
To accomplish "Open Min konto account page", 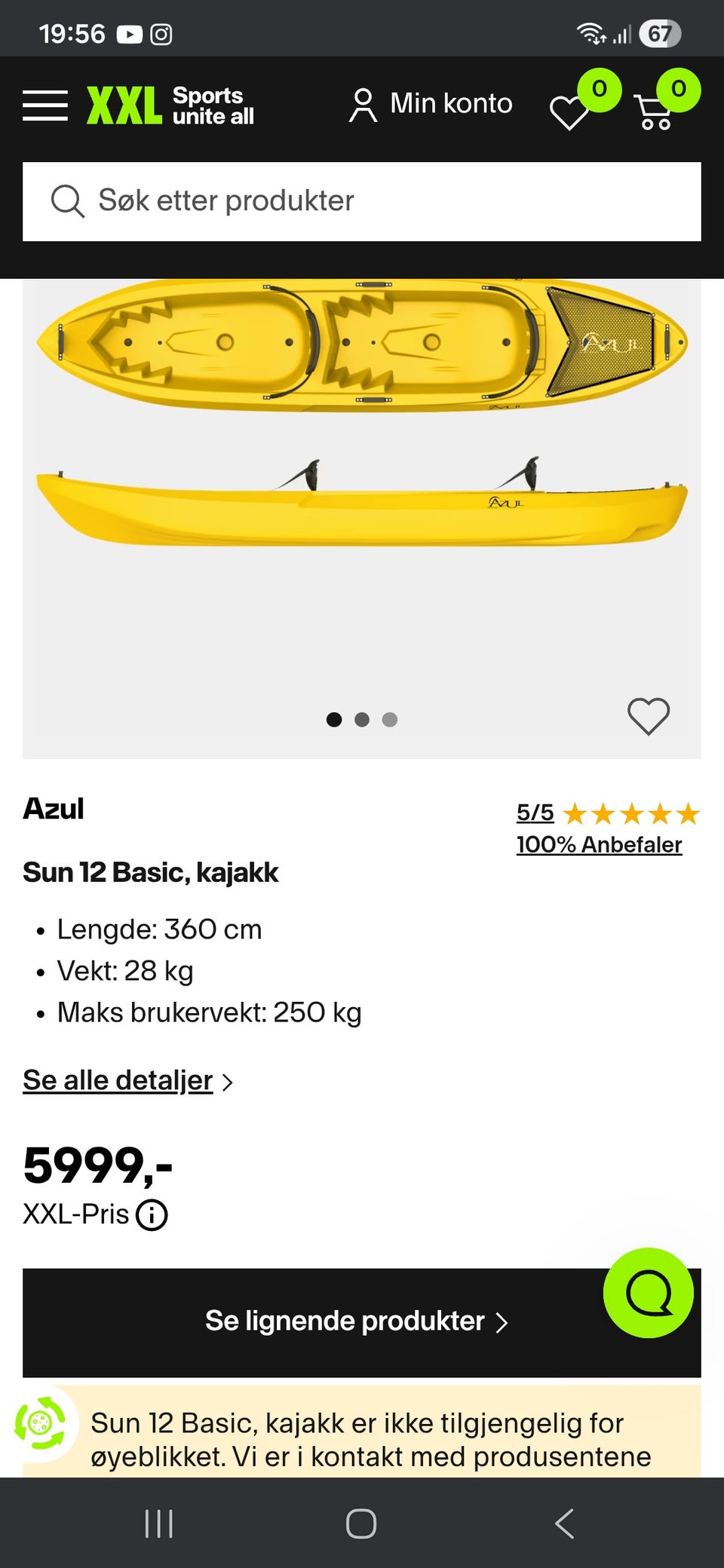I will (431, 104).
